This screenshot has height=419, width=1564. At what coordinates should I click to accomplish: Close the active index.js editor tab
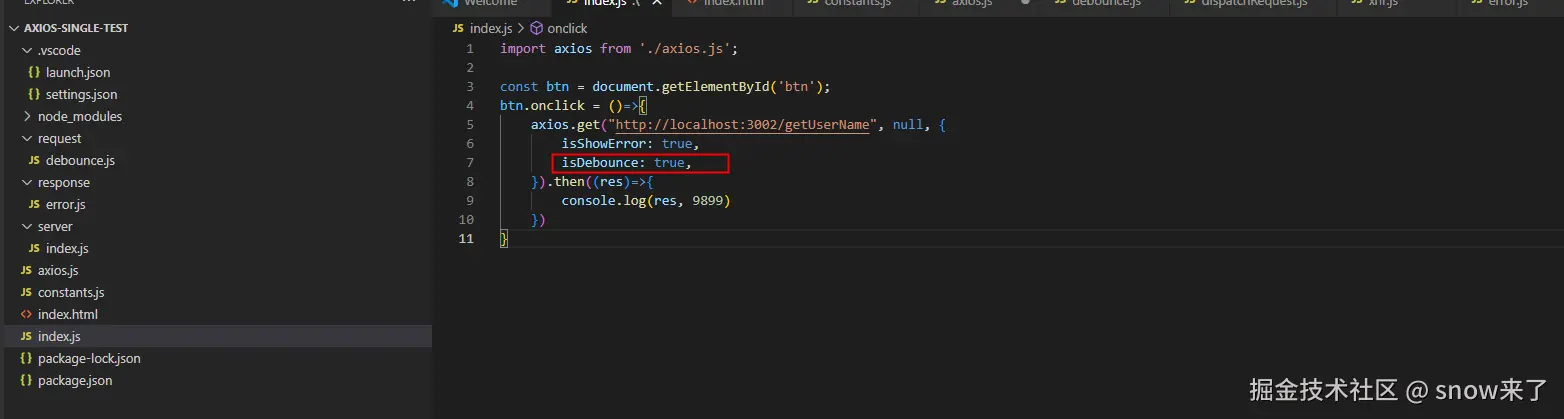pyautogui.click(x=655, y=3)
